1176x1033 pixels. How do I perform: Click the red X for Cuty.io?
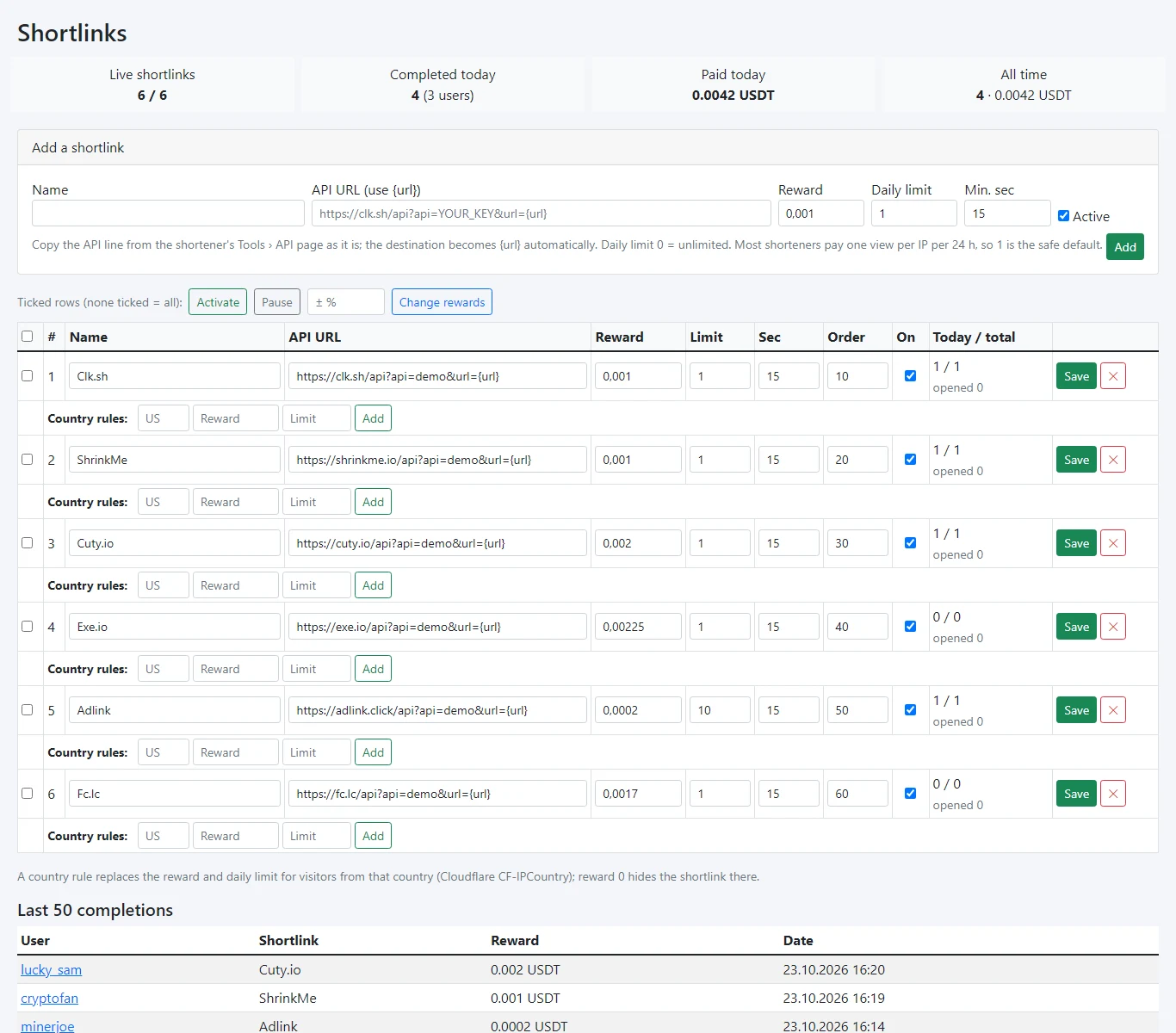coord(1113,543)
